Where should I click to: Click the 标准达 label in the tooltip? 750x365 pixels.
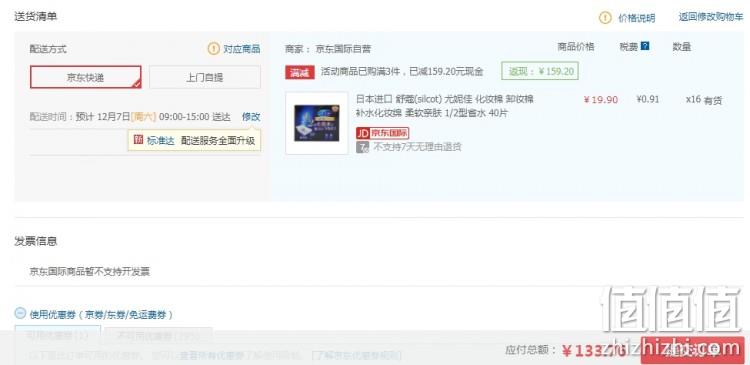coord(160,141)
